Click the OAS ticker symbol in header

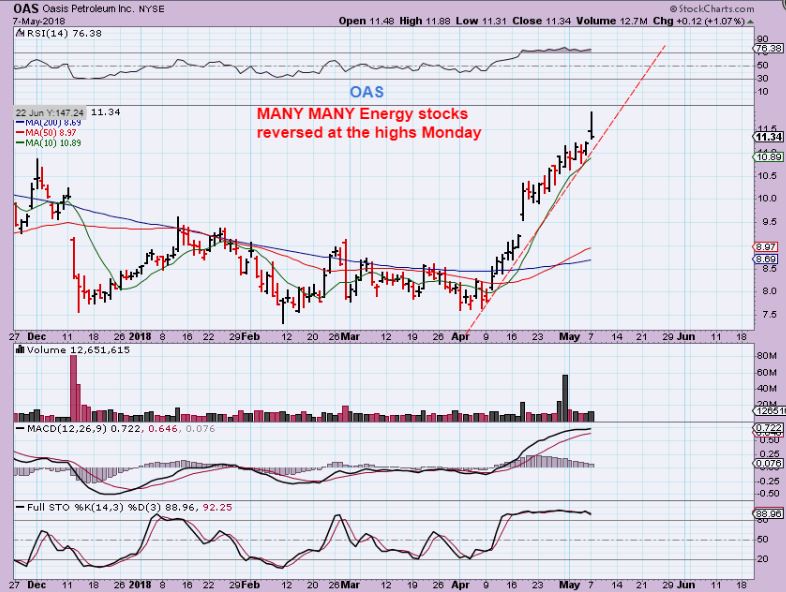click(26, 9)
